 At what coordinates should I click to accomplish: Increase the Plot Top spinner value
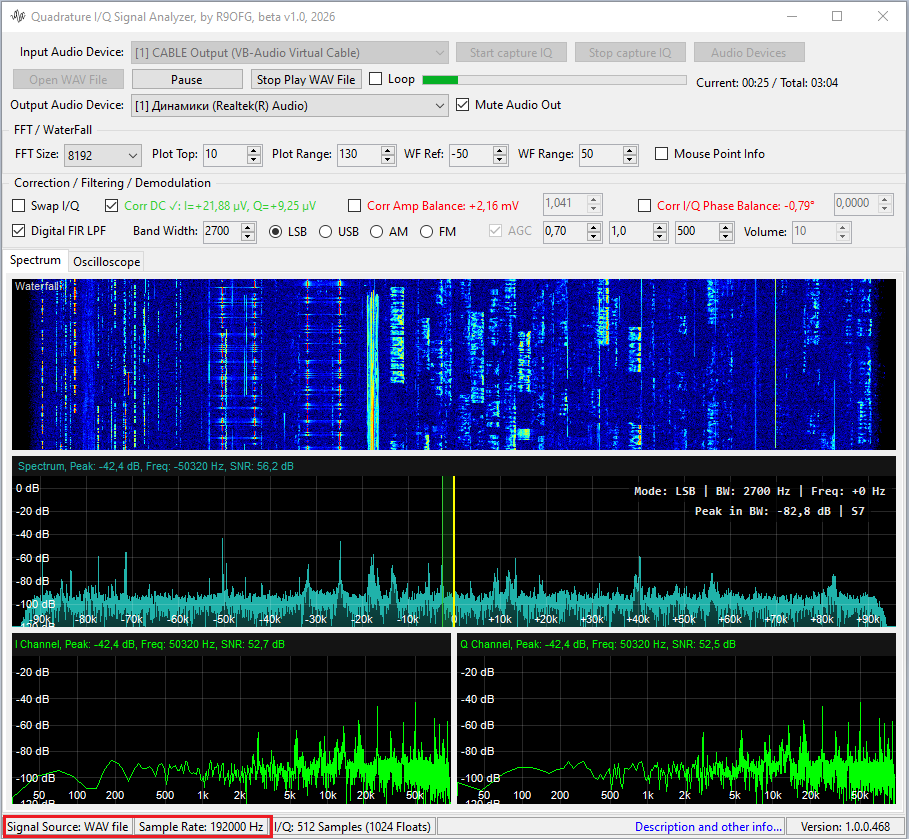pyautogui.click(x=254, y=150)
